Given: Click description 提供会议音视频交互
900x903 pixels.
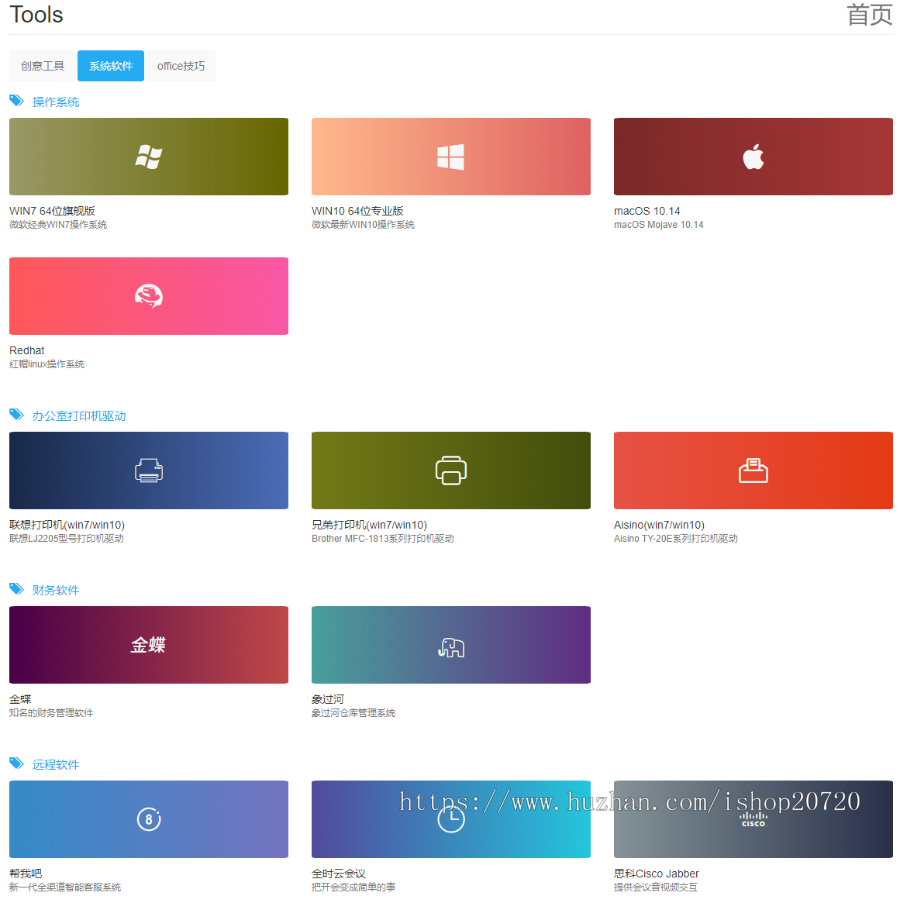Looking at the screenshot, I should point(655,887).
